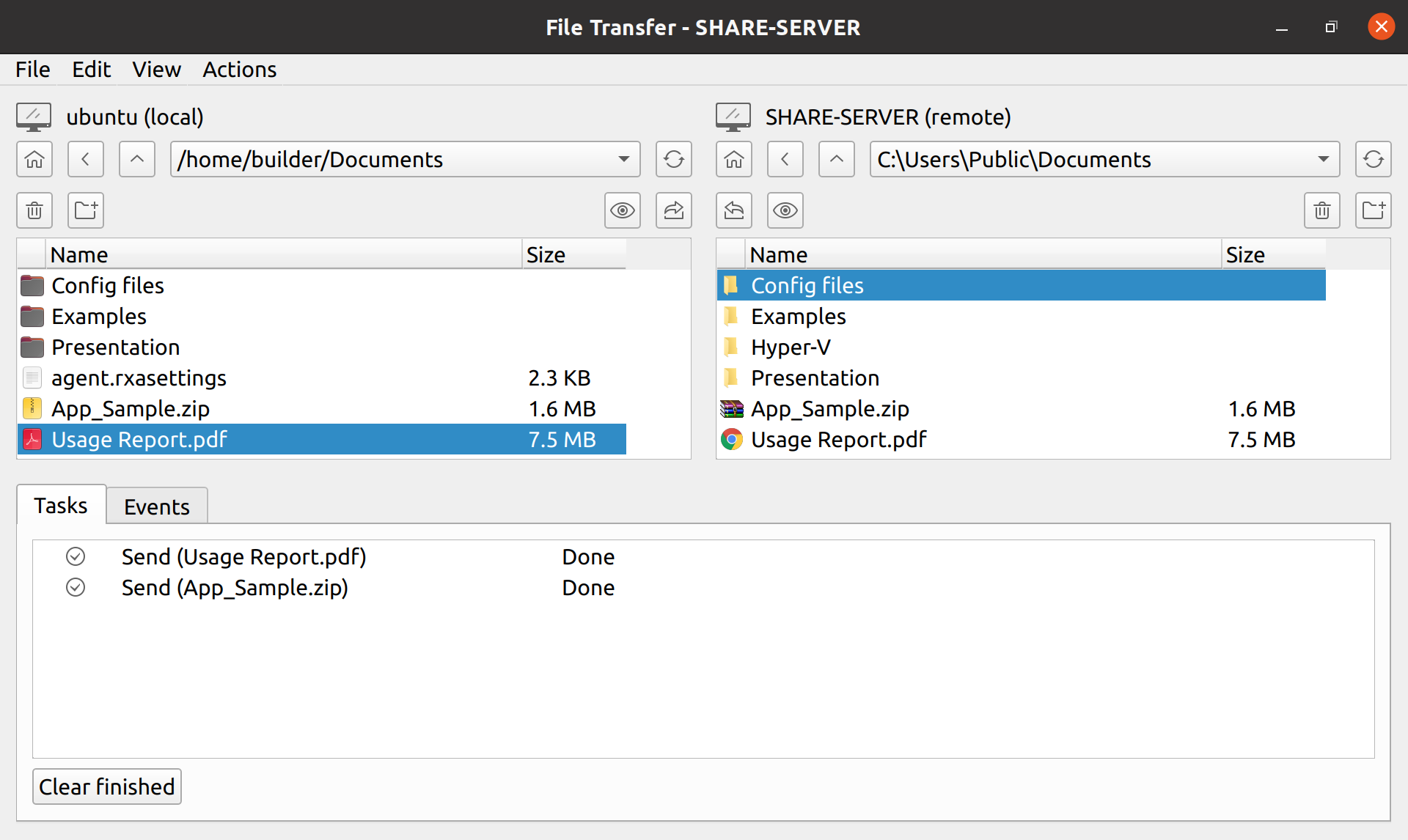Open remote home directory

coord(734,159)
